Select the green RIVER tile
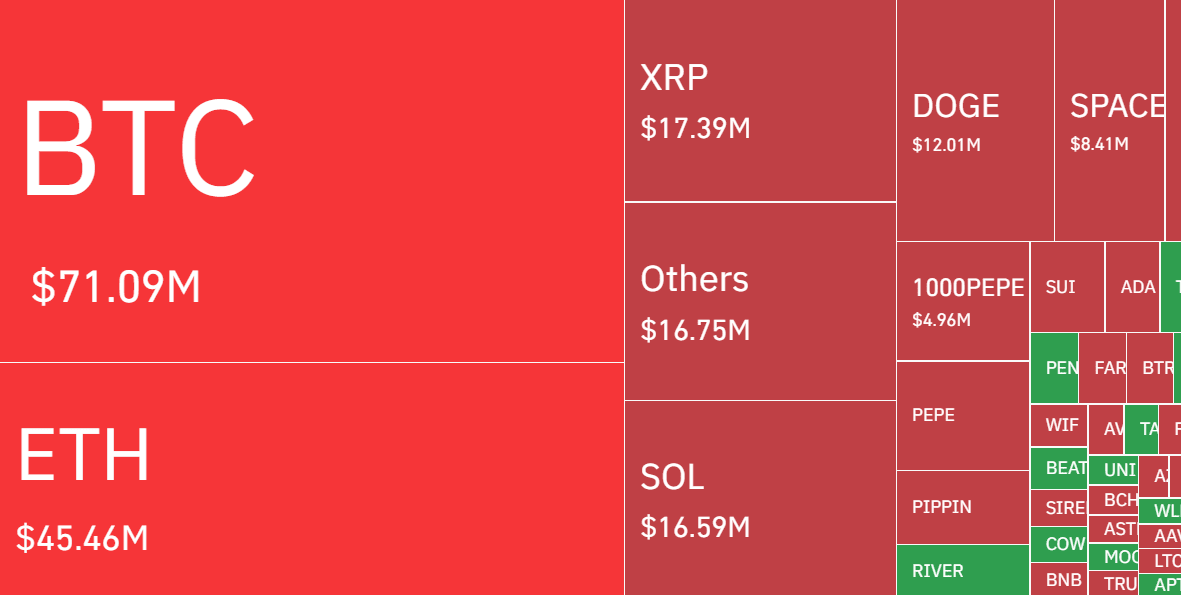Screen dimensions: 1181x595 (x=963, y=570)
